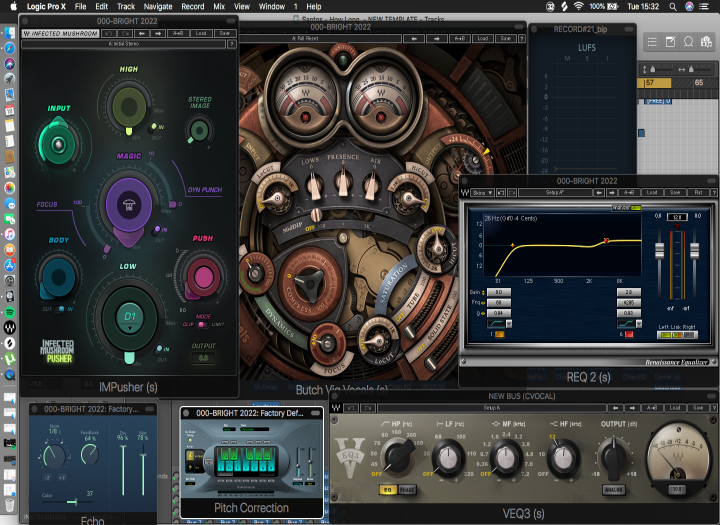Click previous preset arrow in VEQ3
The width and height of the screenshot is (720, 525).
[615, 408]
